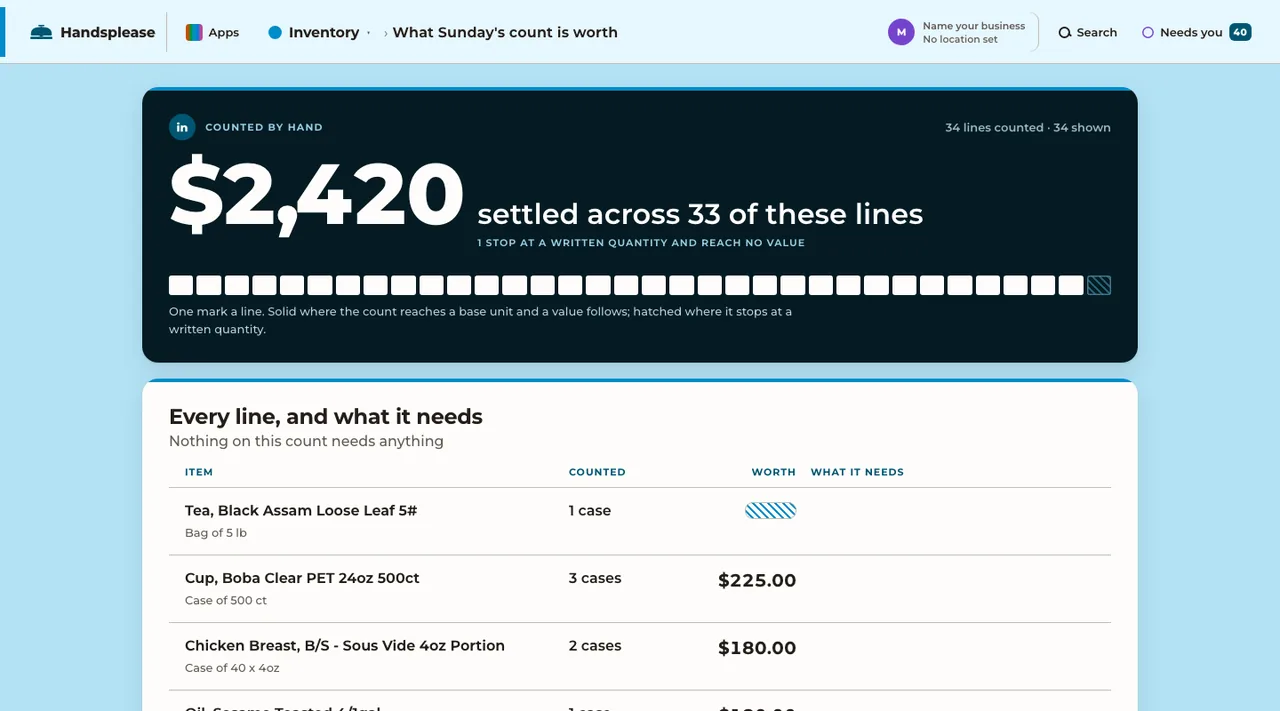Click 'COUNTED BY HAND' label
This screenshot has height=711, width=1280.
click(x=264, y=127)
